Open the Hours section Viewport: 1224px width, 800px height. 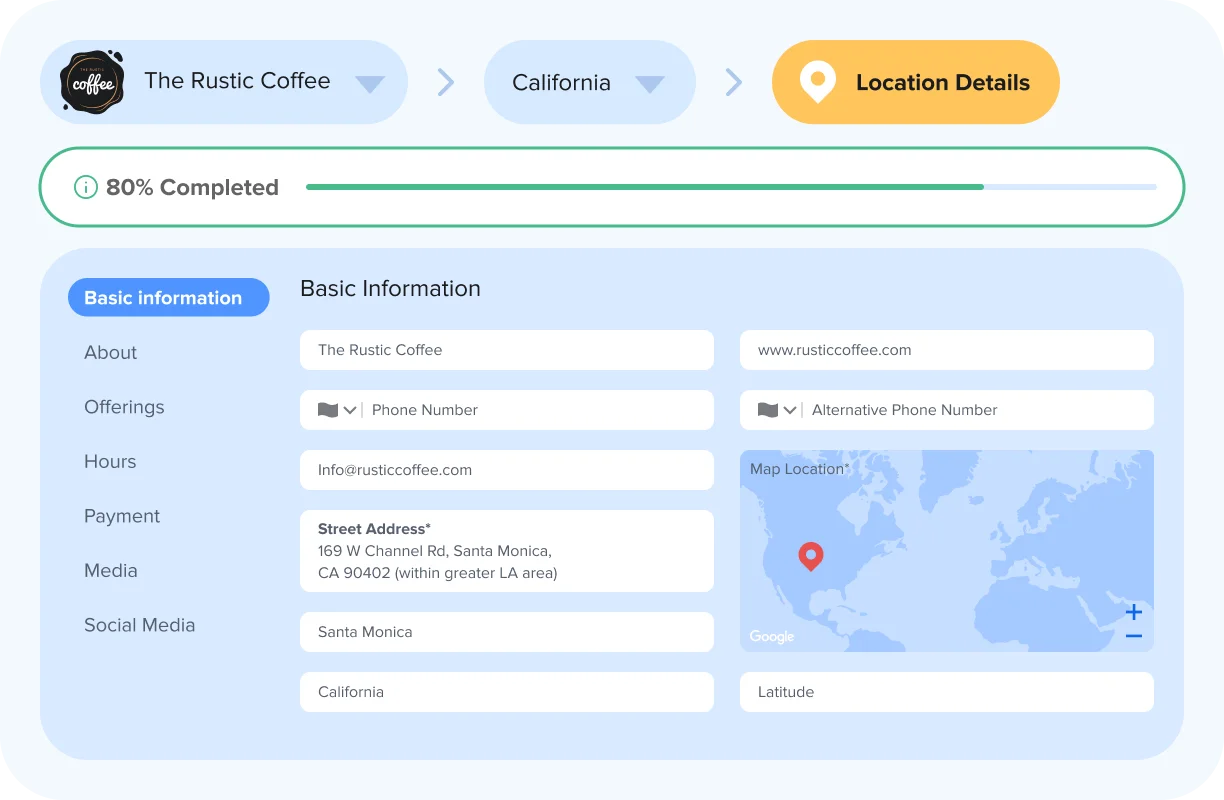(x=110, y=461)
